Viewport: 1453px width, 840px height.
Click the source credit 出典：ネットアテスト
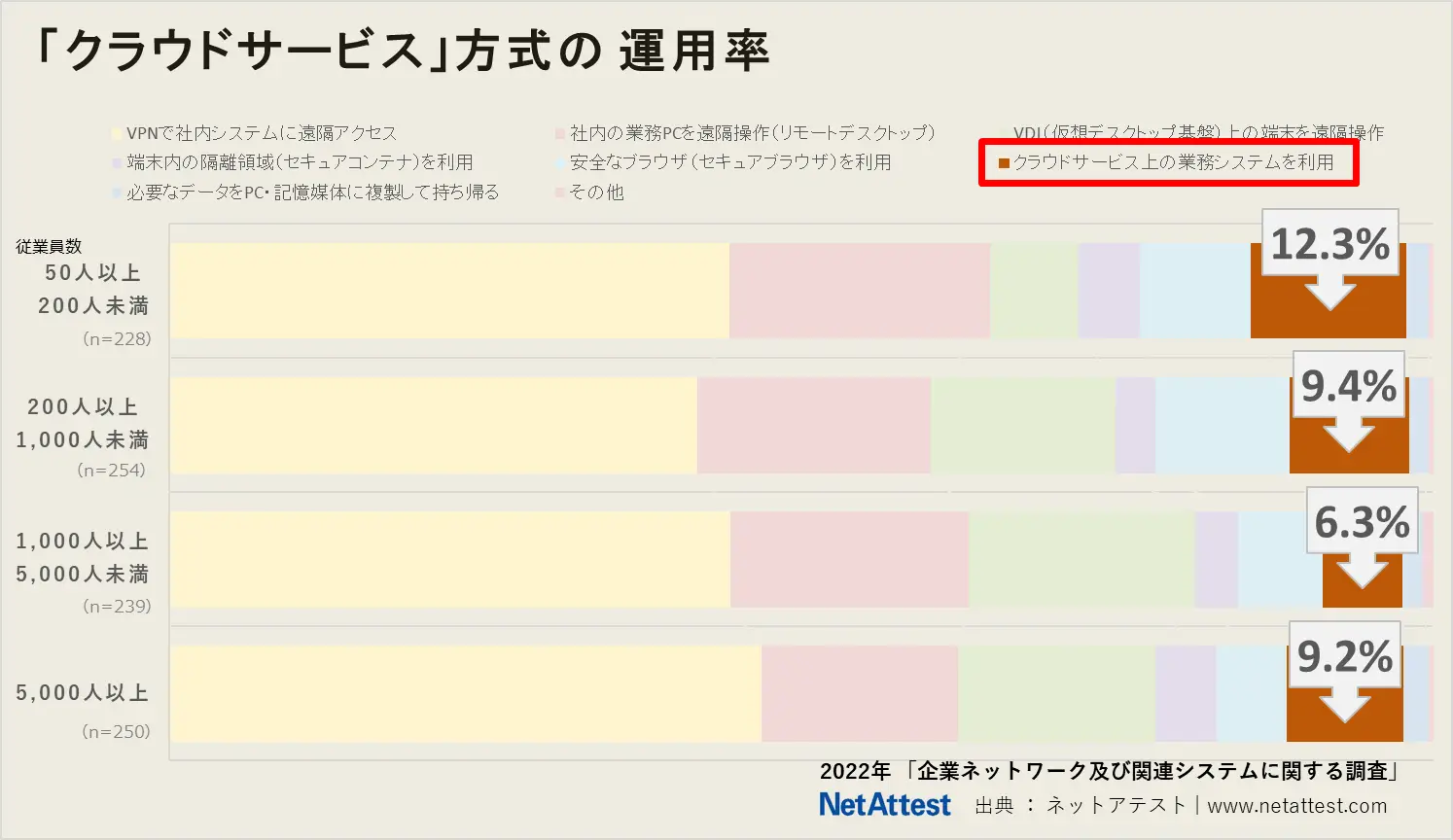1080,806
